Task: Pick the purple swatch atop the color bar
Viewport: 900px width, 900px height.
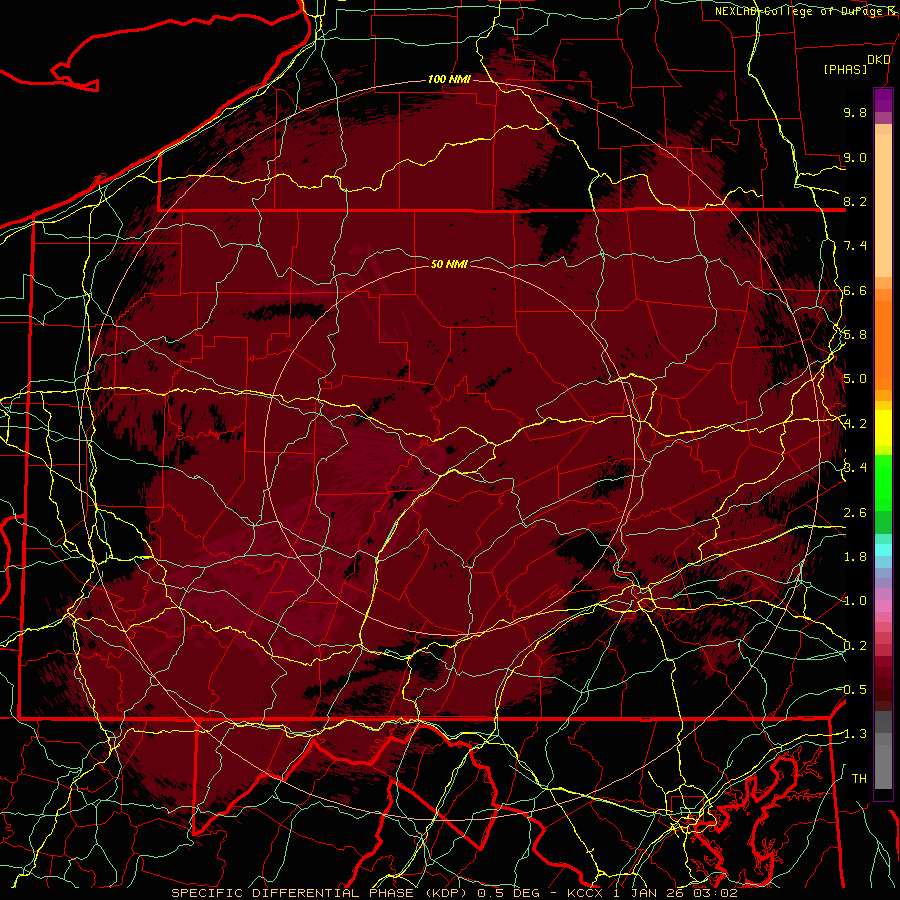Action: (x=883, y=100)
